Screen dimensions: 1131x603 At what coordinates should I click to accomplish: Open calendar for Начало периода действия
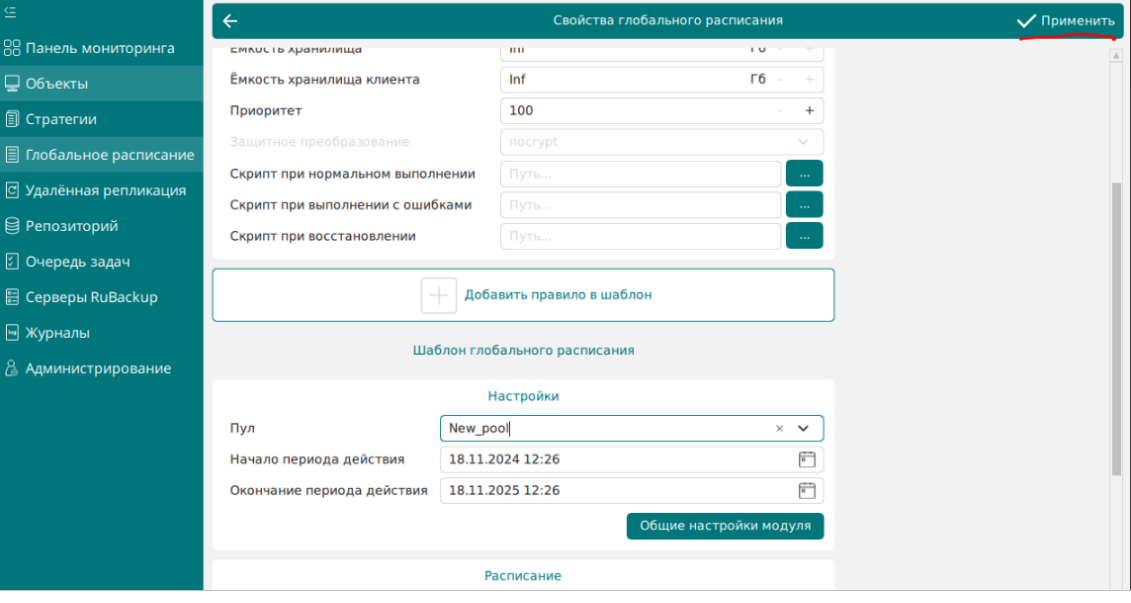point(806,459)
